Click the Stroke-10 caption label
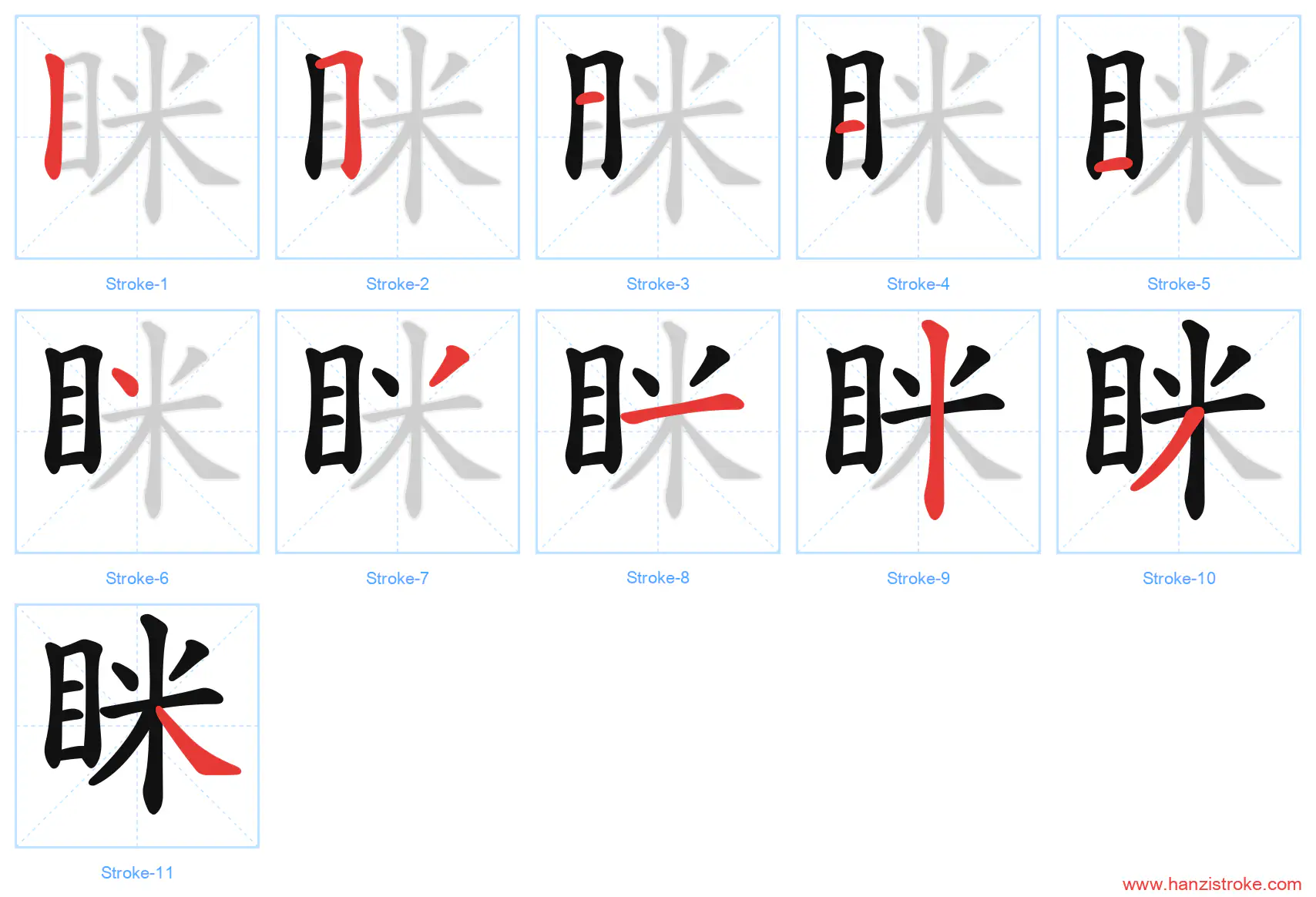This screenshot has height=897, width=1316. click(x=1179, y=579)
